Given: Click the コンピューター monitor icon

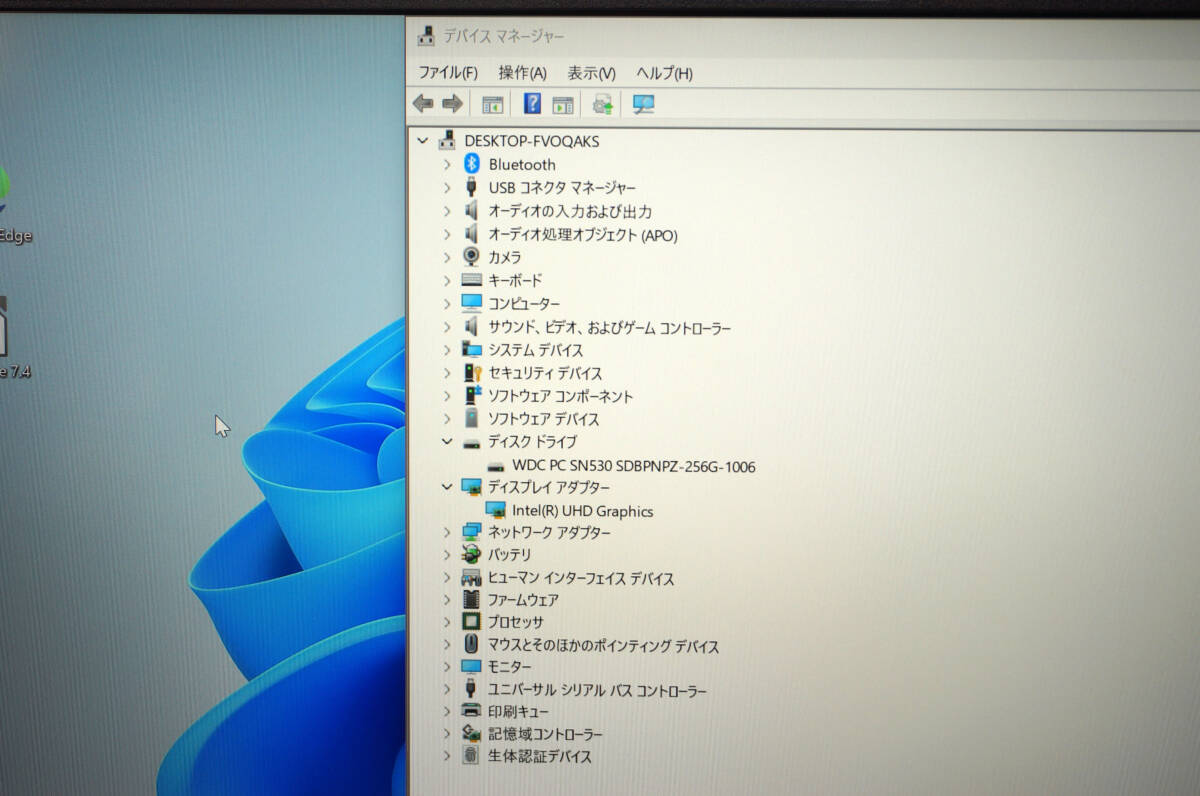Looking at the screenshot, I should click(472, 303).
